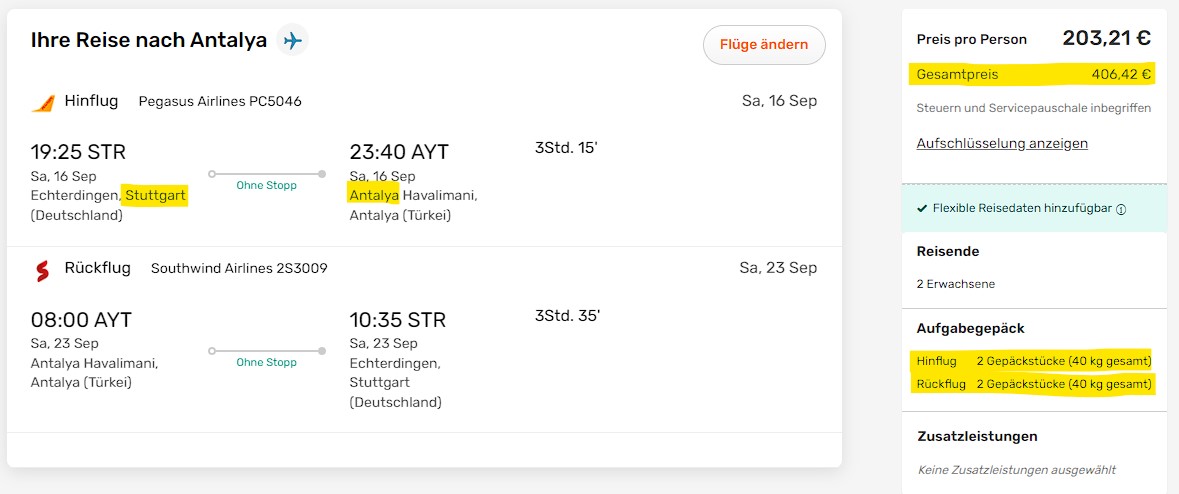Click the 19:25 STR departure time
This screenshot has height=494, width=1179.
pyautogui.click(x=78, y=153)
